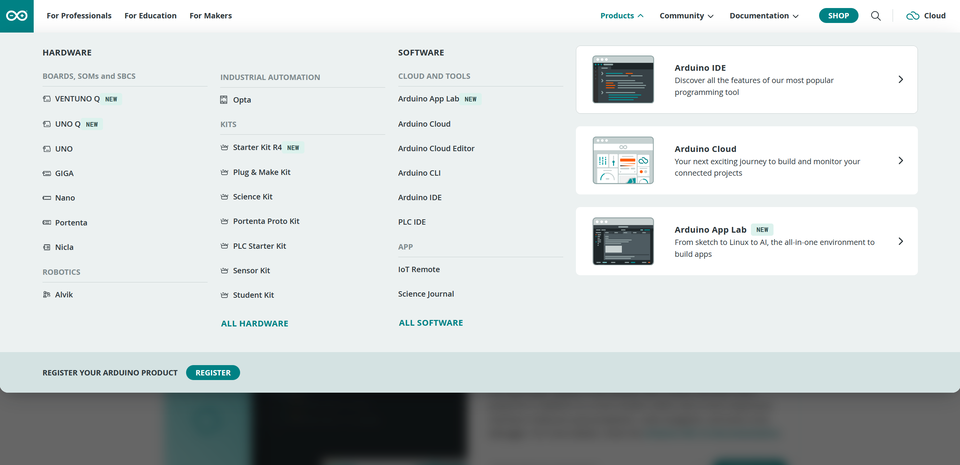Image resolution: width=960 pixels, height=465 pixels.
Task: Open Arduino CLI link
Action: pos(419,173)
